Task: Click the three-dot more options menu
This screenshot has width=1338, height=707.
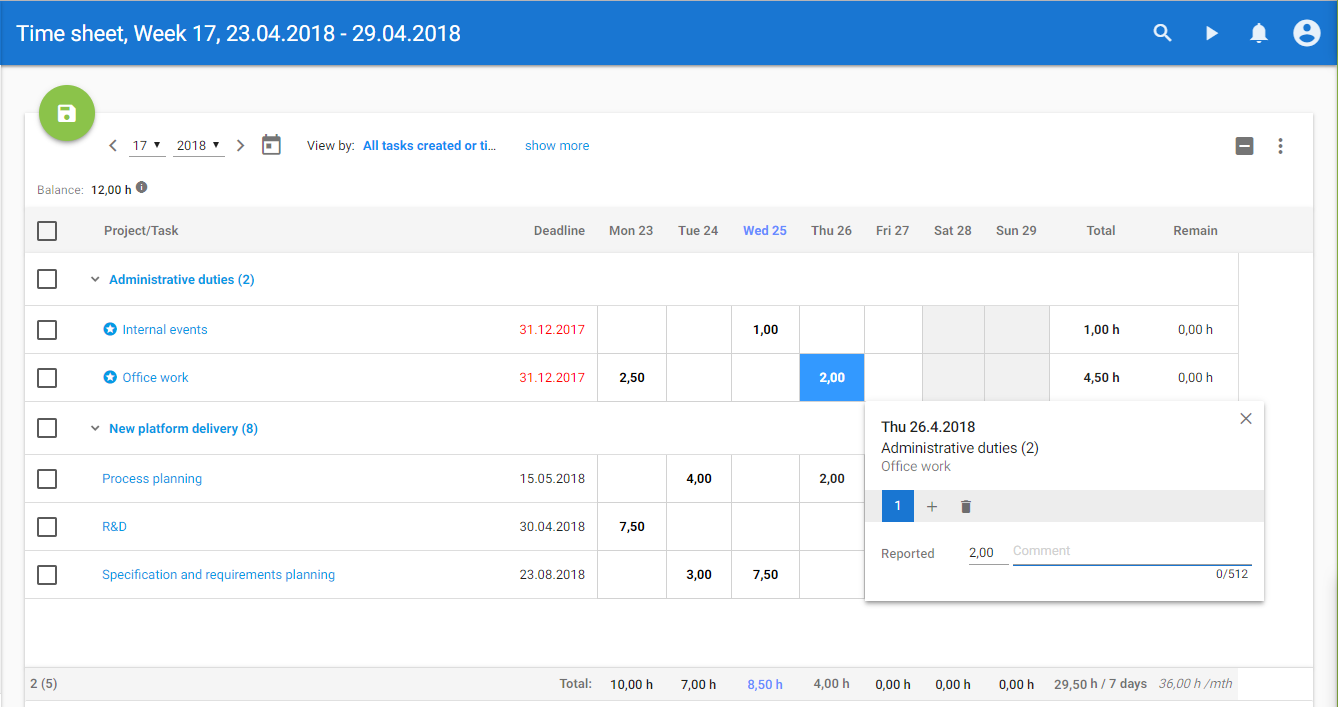Action: [x=1280, y=146]
